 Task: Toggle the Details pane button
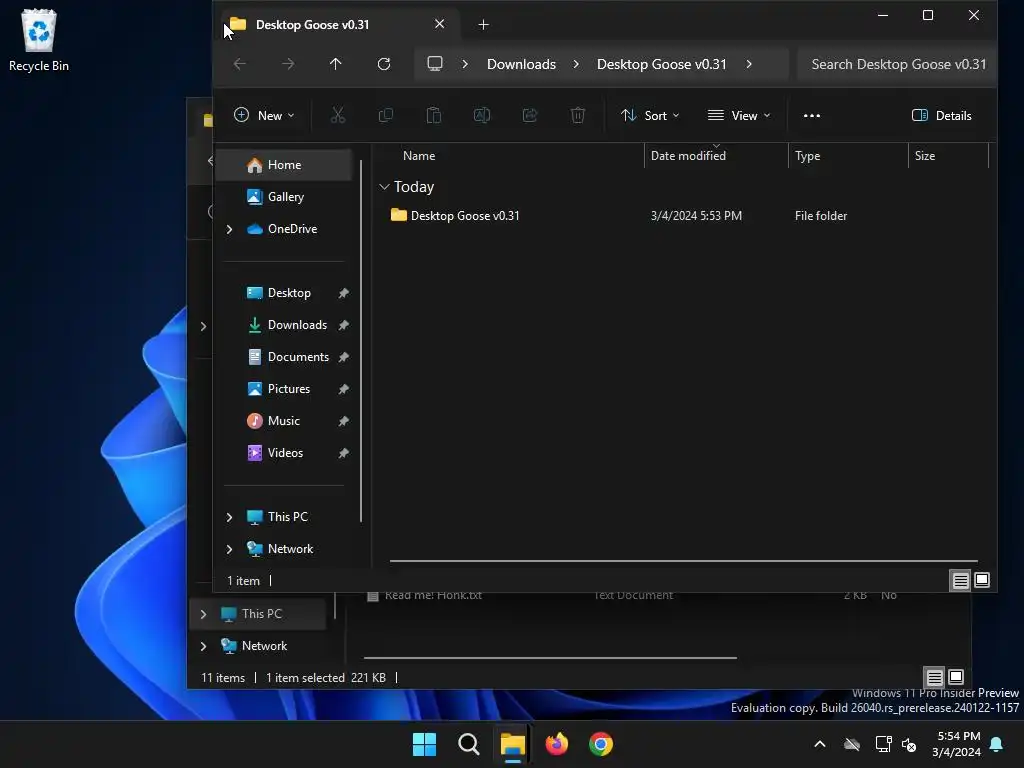click(941, 116)
